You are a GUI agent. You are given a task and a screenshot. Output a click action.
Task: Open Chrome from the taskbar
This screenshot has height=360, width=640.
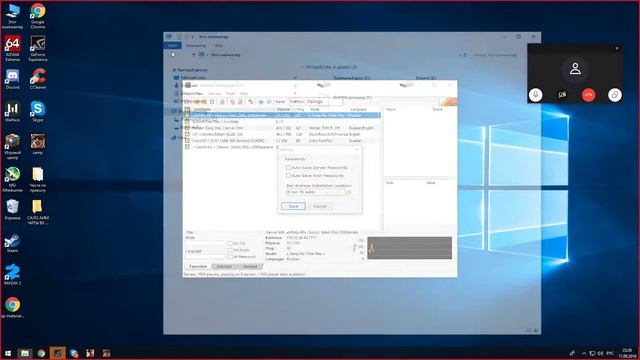(41, 353)
